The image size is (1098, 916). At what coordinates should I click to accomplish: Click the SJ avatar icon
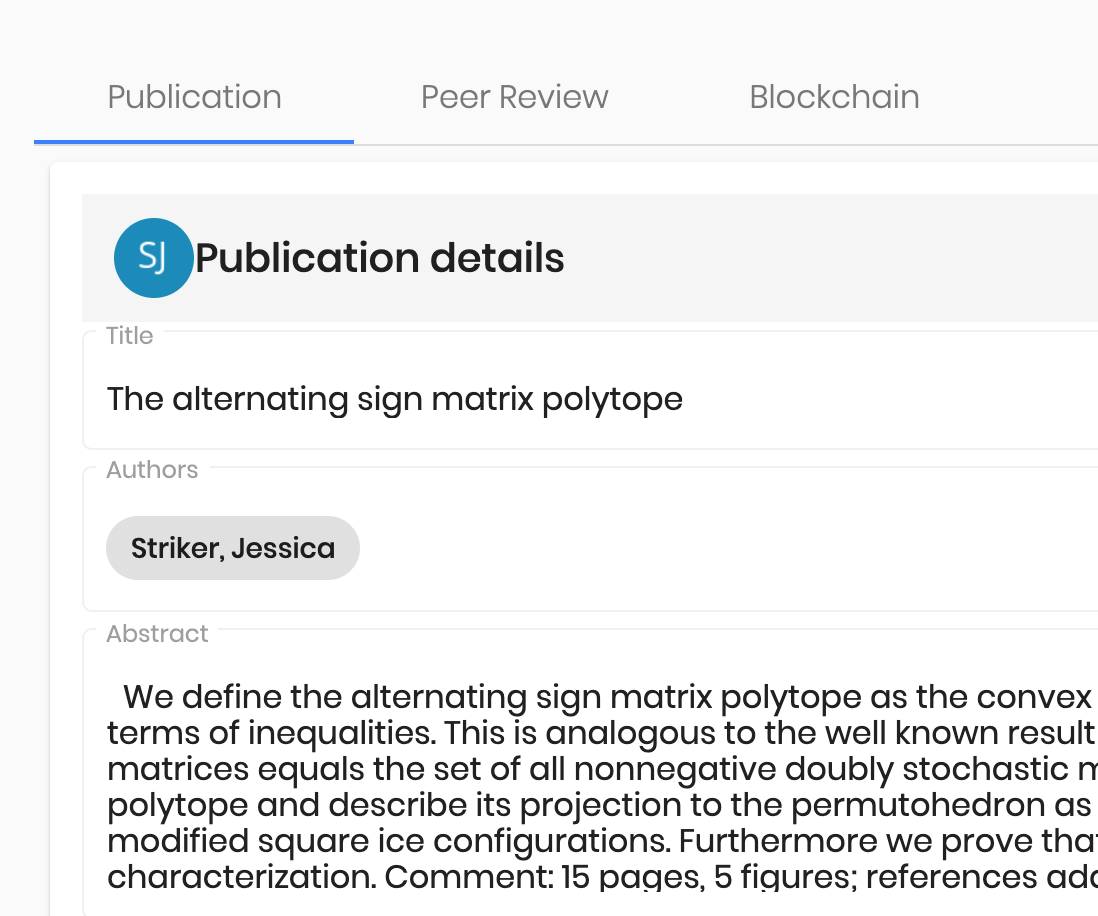click(153, 258)
